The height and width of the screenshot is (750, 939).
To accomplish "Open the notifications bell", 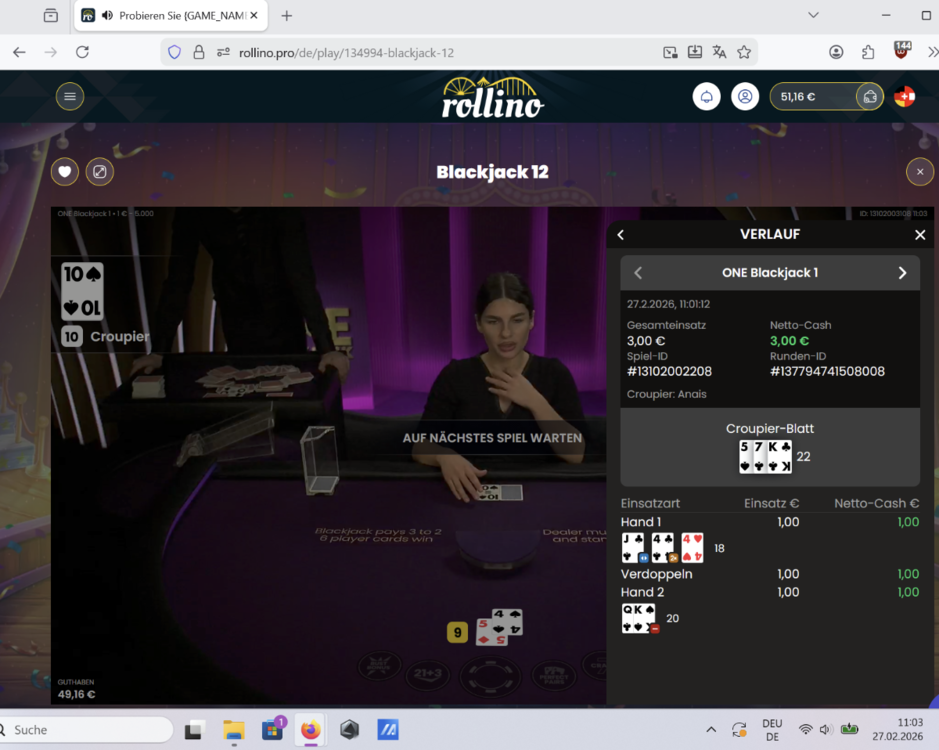I will pyautogui.click(x=707, y=96).
